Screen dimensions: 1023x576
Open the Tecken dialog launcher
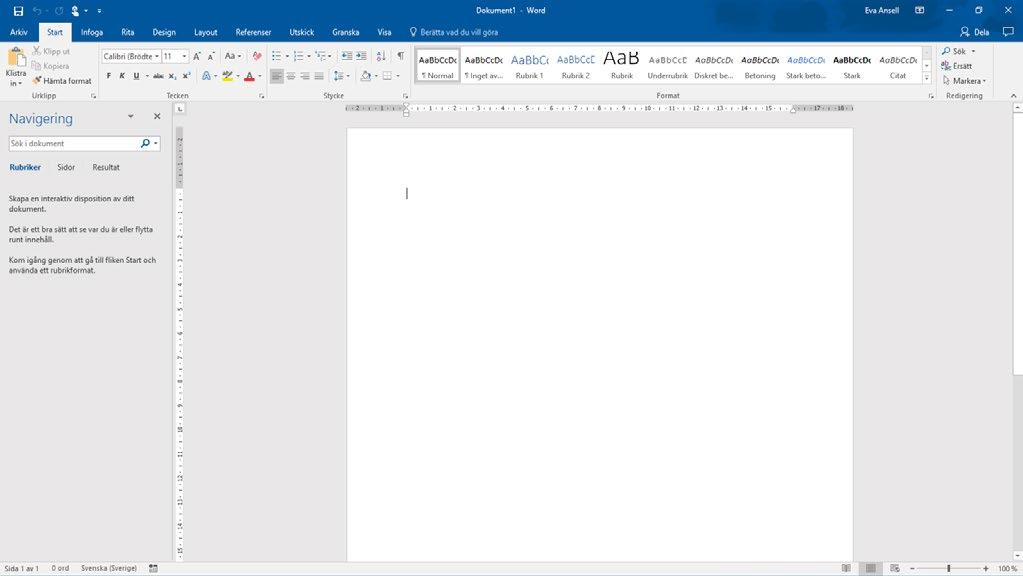pos(262,96)
